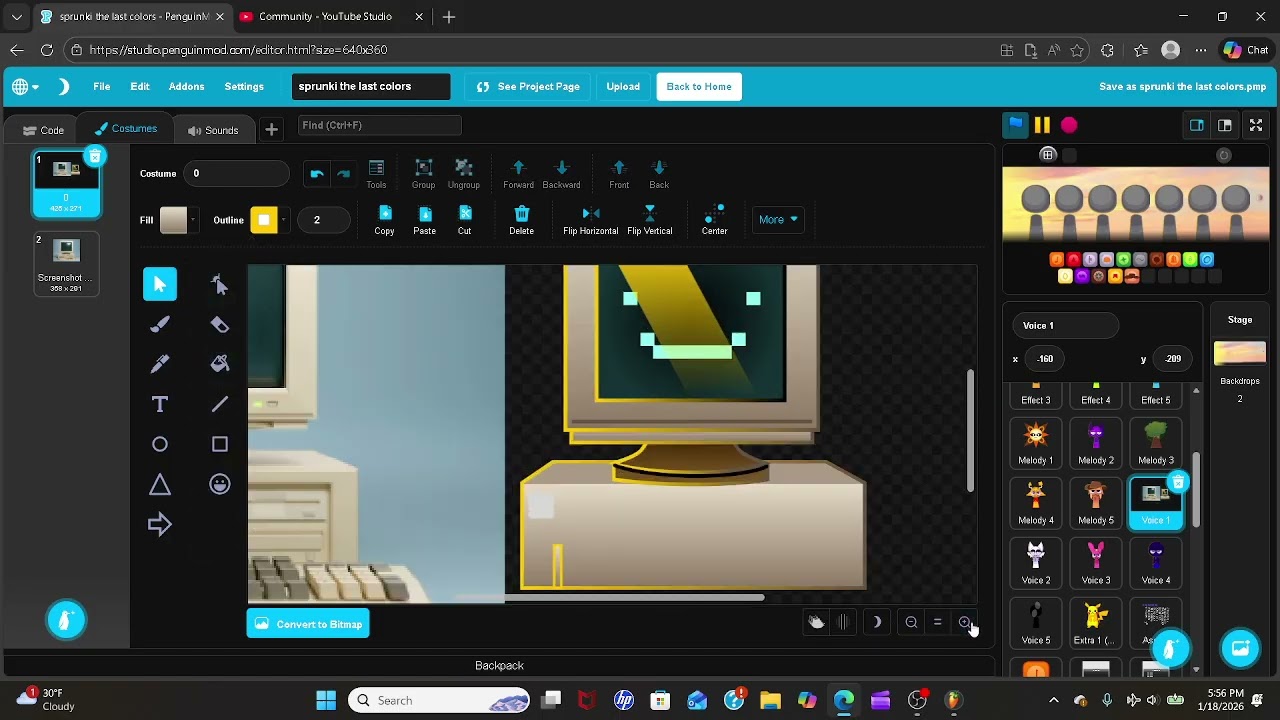The width and height of the screenshot is (1280, 720).
Task: Open the Outline color picker
Action: coord(269,220)
